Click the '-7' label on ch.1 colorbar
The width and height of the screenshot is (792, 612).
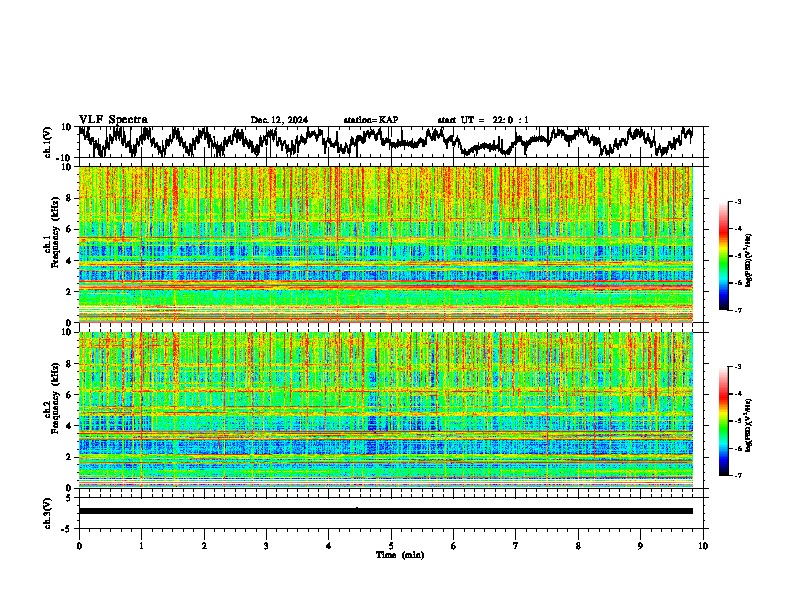click(x=737, y=310)
